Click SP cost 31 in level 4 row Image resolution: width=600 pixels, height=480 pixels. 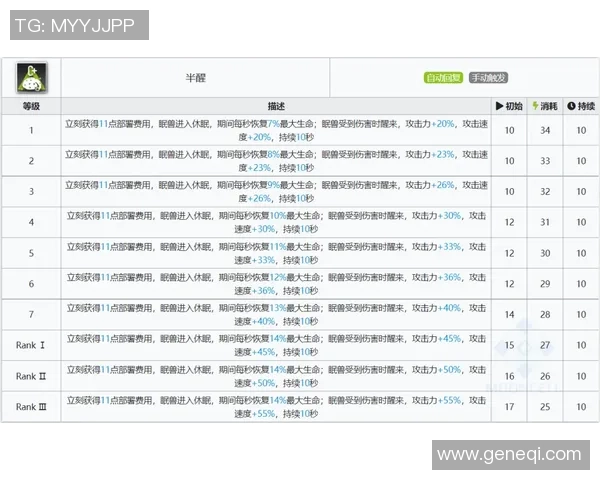tap(545, 222)
